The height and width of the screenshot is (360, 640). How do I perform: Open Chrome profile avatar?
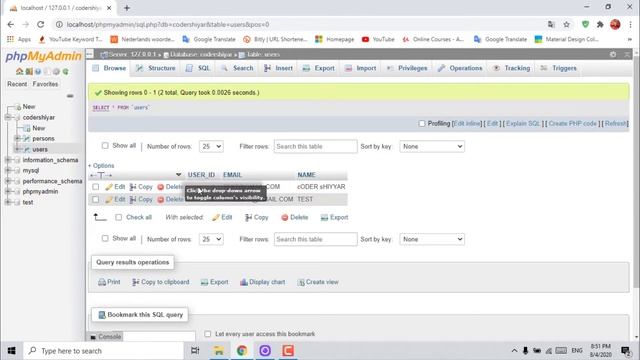[615, 24]
